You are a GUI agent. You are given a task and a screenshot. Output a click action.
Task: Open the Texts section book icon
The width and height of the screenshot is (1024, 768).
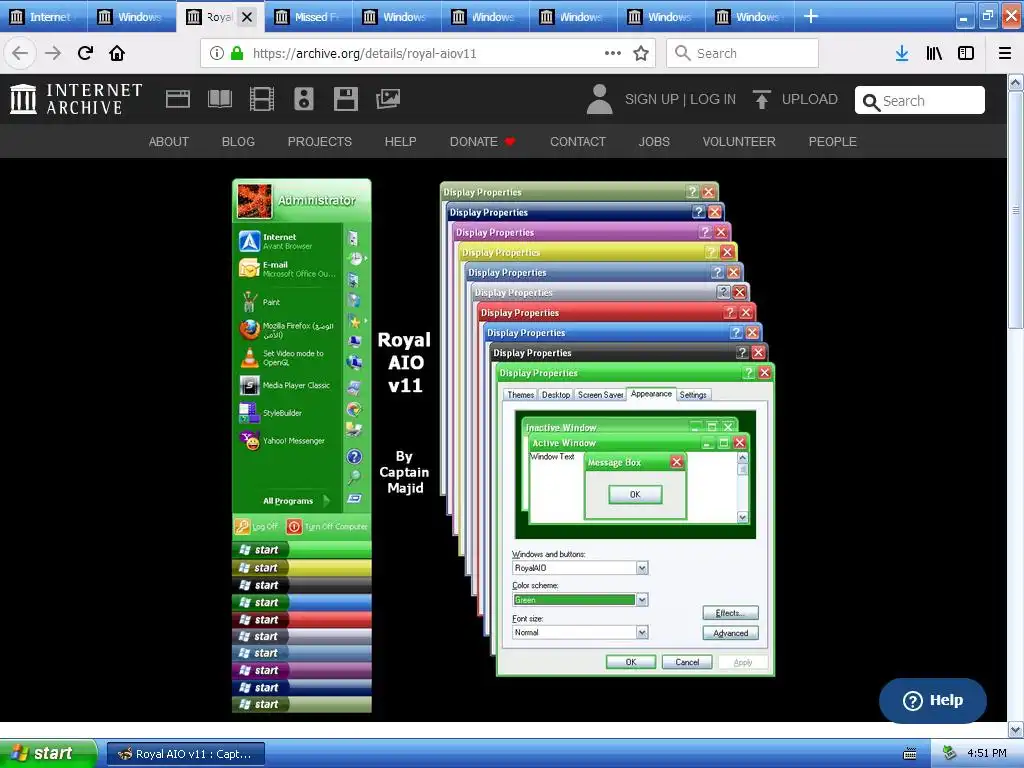219,99
